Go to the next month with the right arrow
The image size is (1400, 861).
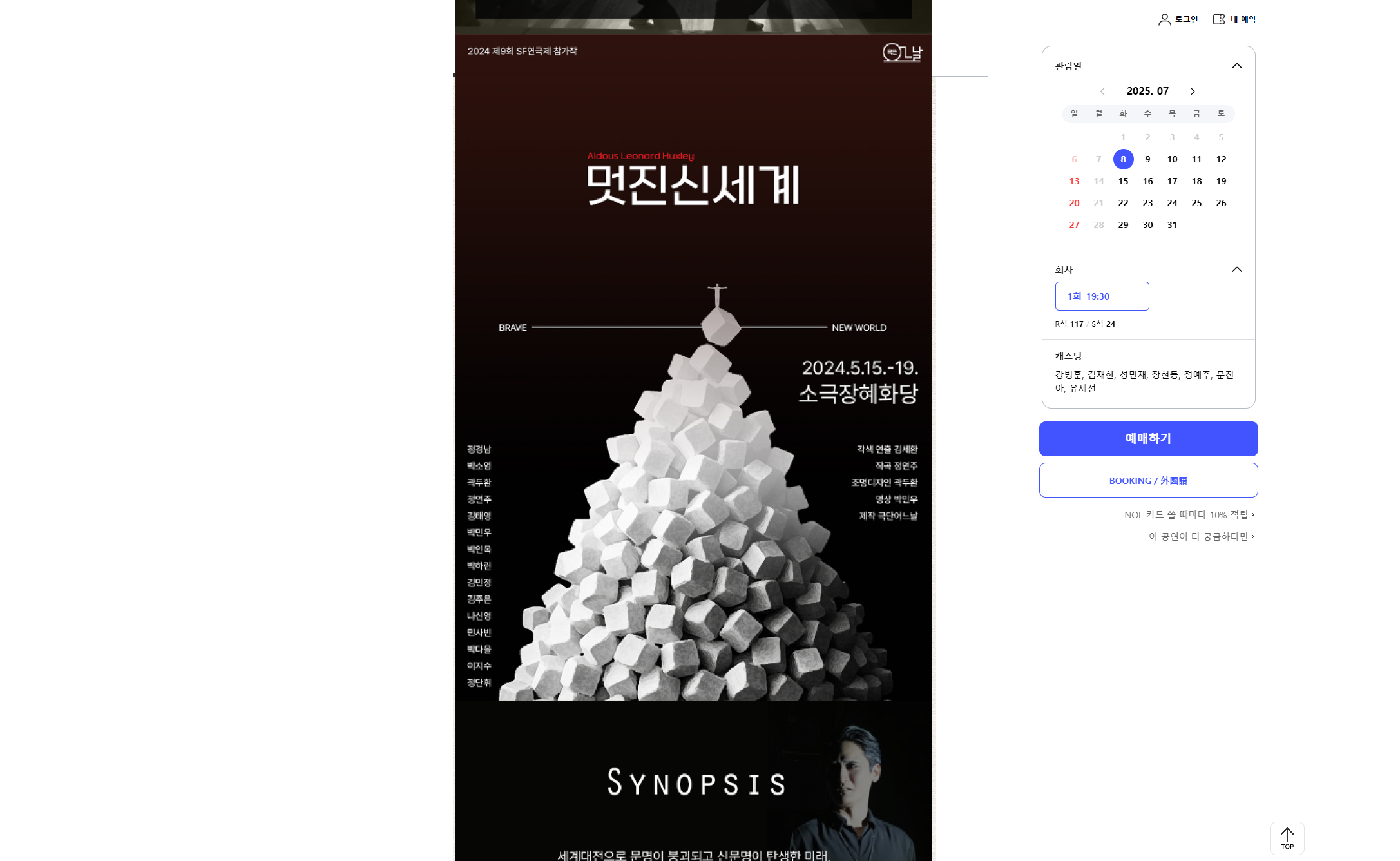click(1193, 91)
